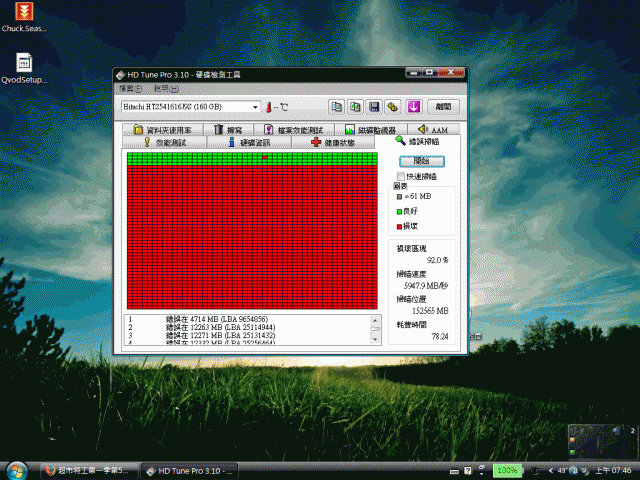Click the 5947.9 MB/秒 scan speed value

pyautogui.click(x=426, y=286)
